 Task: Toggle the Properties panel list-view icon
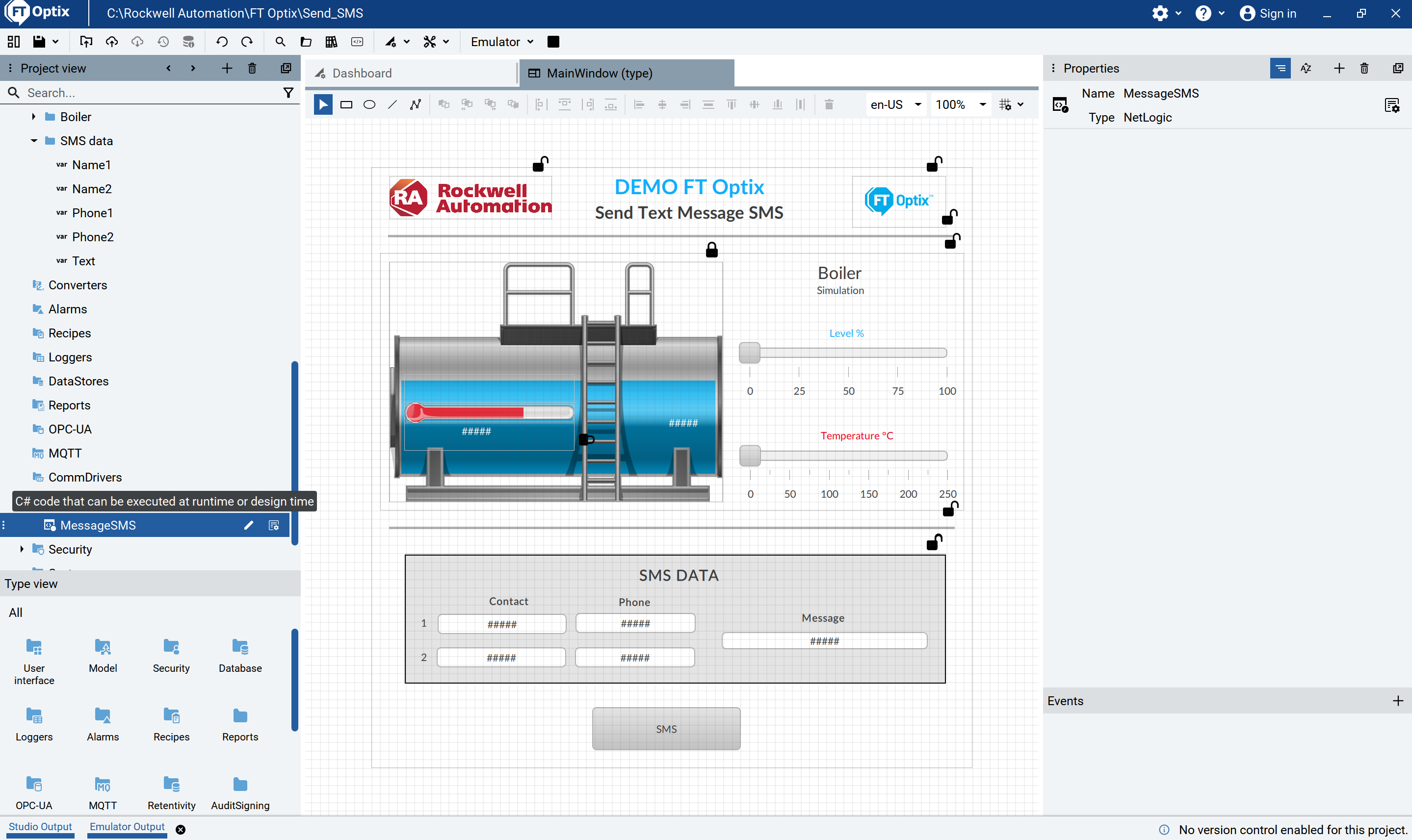point(1280,68)
